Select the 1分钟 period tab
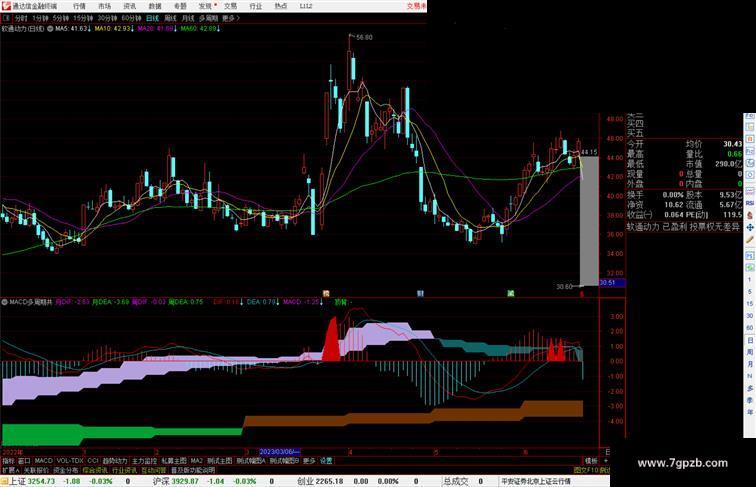This screenshot has height=487, width=756. coord(40,18)
